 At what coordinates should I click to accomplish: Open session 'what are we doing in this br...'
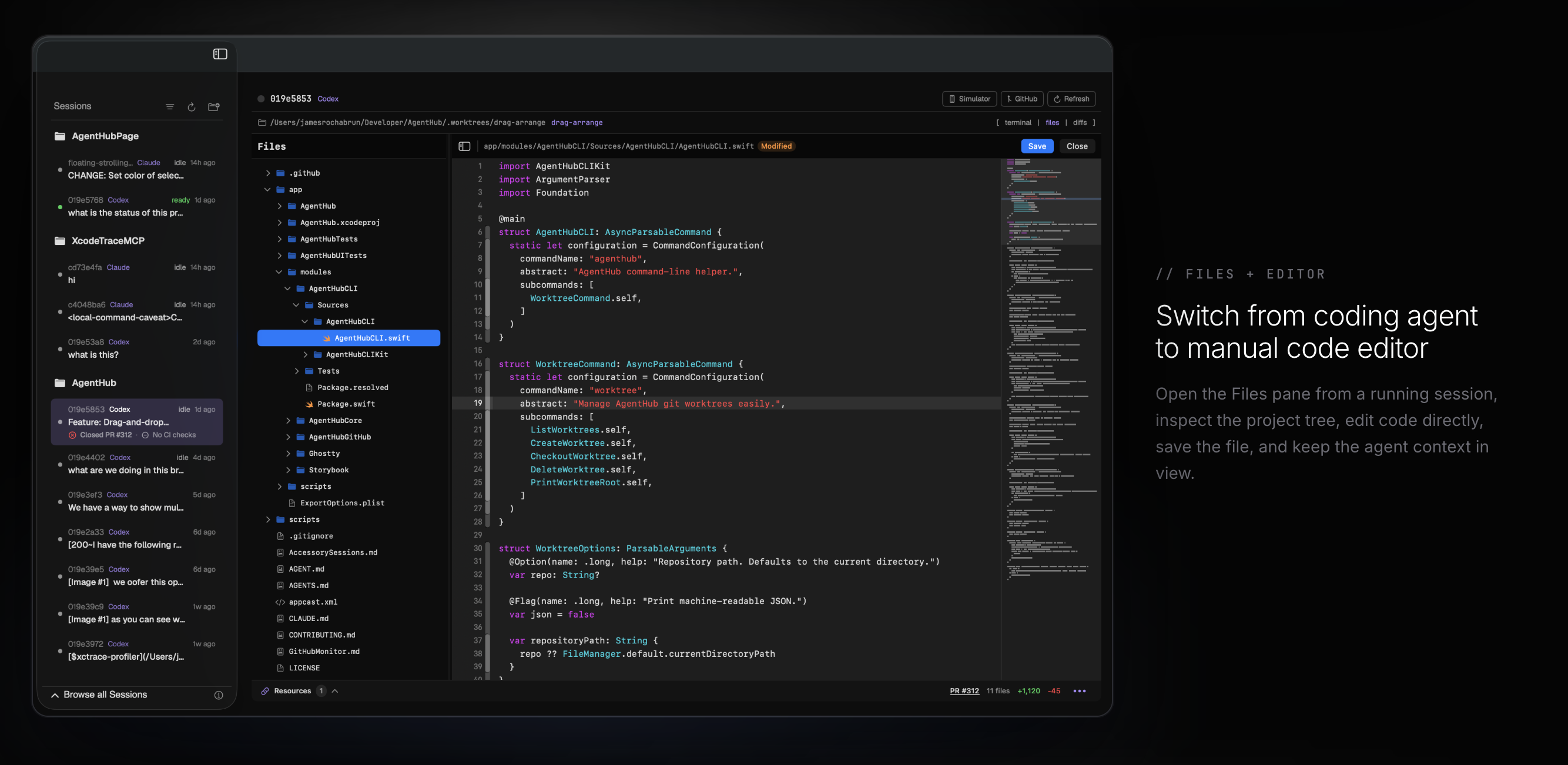[x=137, y=464]
